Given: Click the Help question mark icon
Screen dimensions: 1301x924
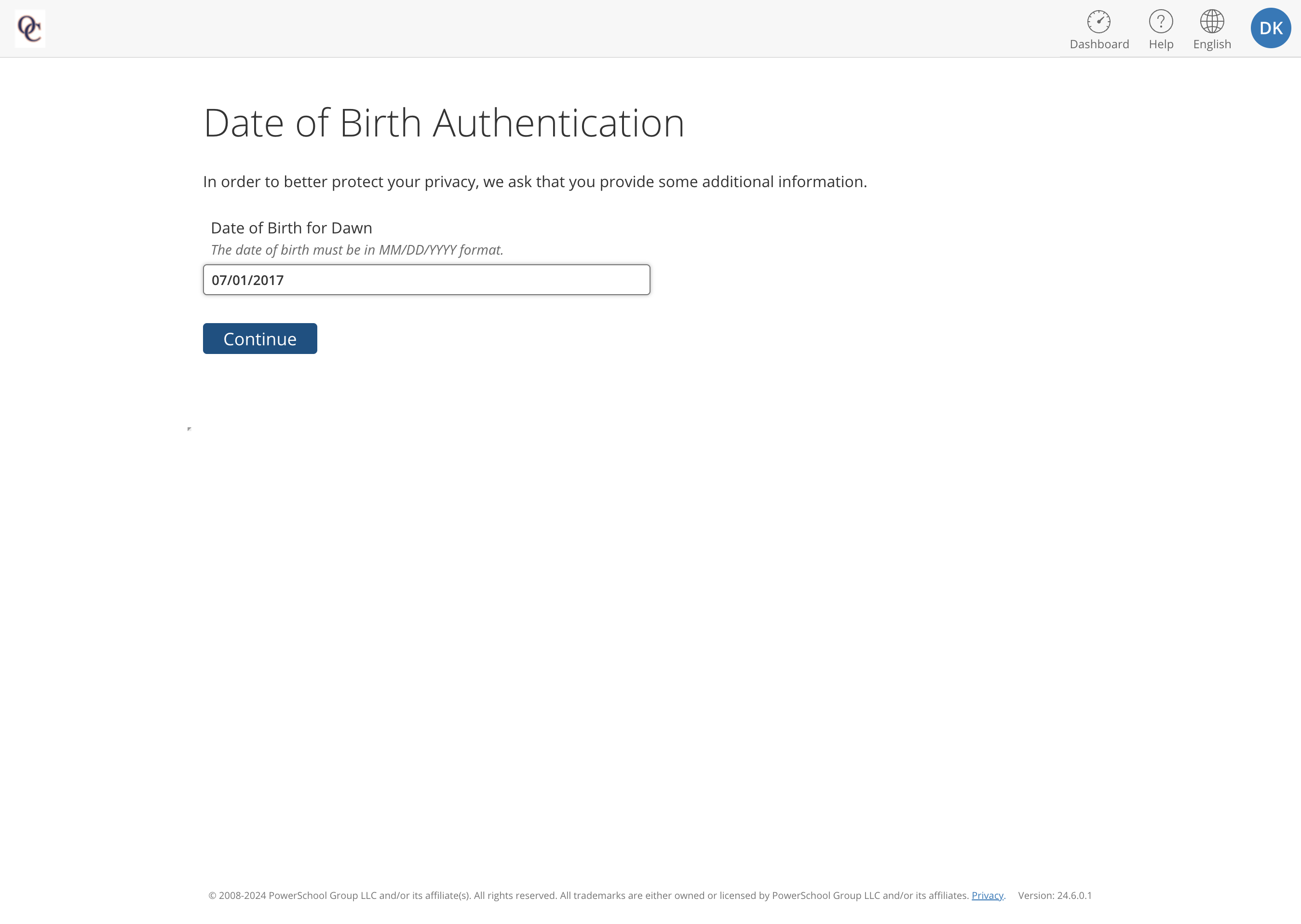Looking at the screenshot, I should [x=1161, y=22].
